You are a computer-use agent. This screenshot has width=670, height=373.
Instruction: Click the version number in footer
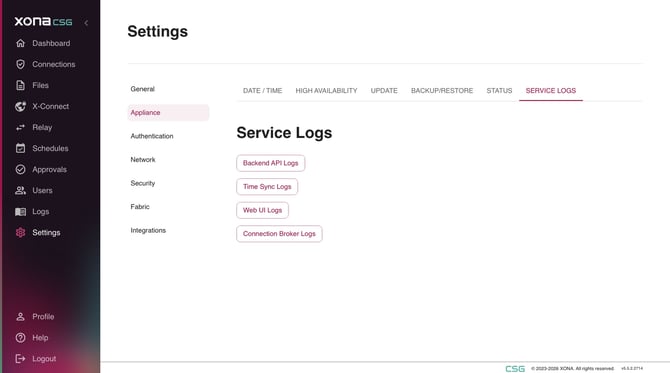pos(632,368)
